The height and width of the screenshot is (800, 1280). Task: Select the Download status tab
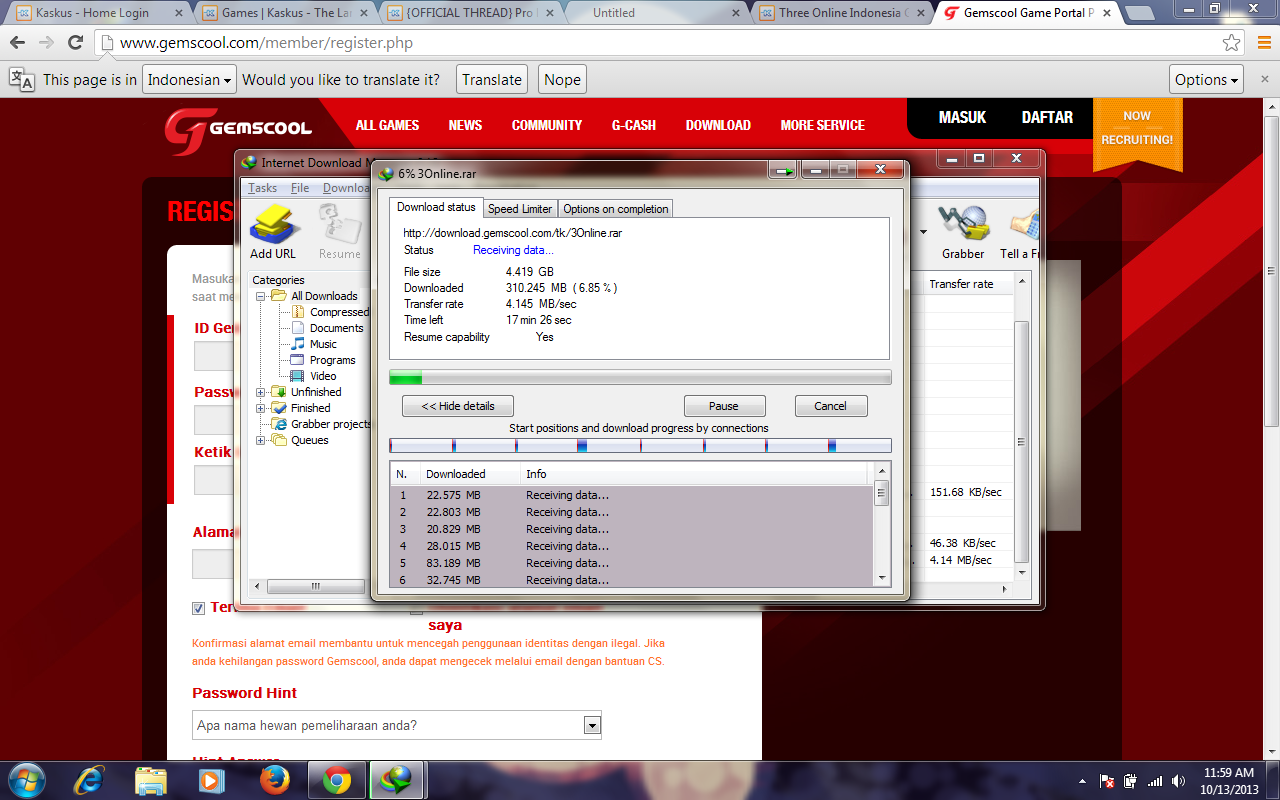coord(436,207)
